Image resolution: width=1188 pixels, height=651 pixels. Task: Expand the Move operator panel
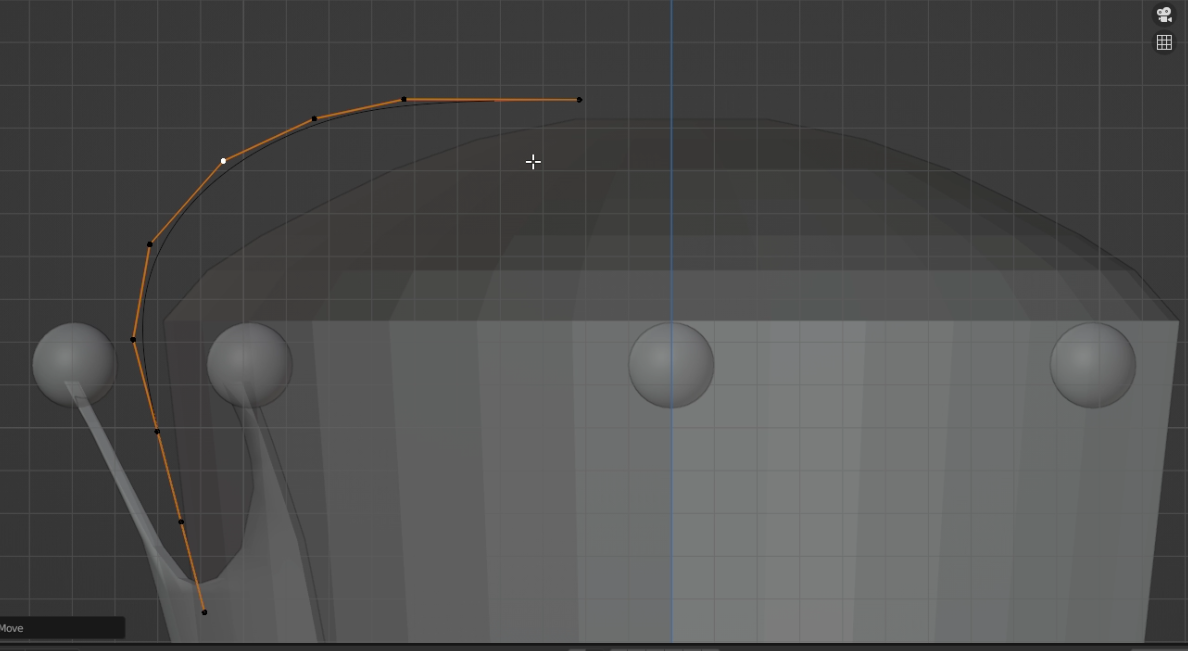(x=62, y=628)
